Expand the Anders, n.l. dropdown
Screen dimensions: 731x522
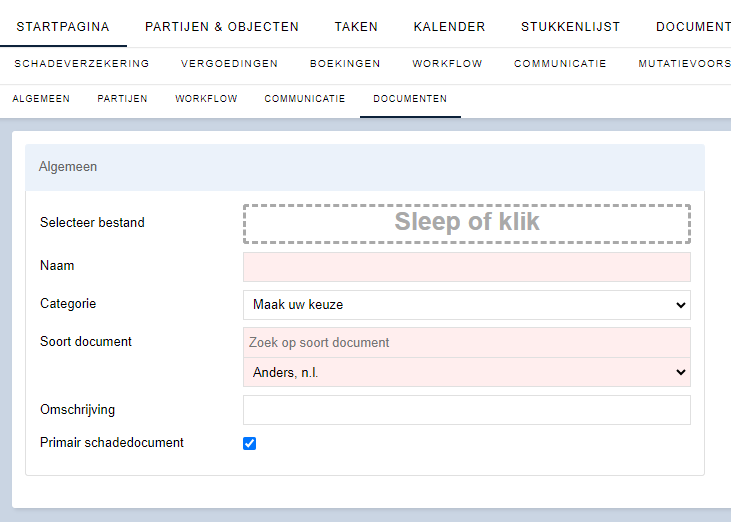point(467,372)
